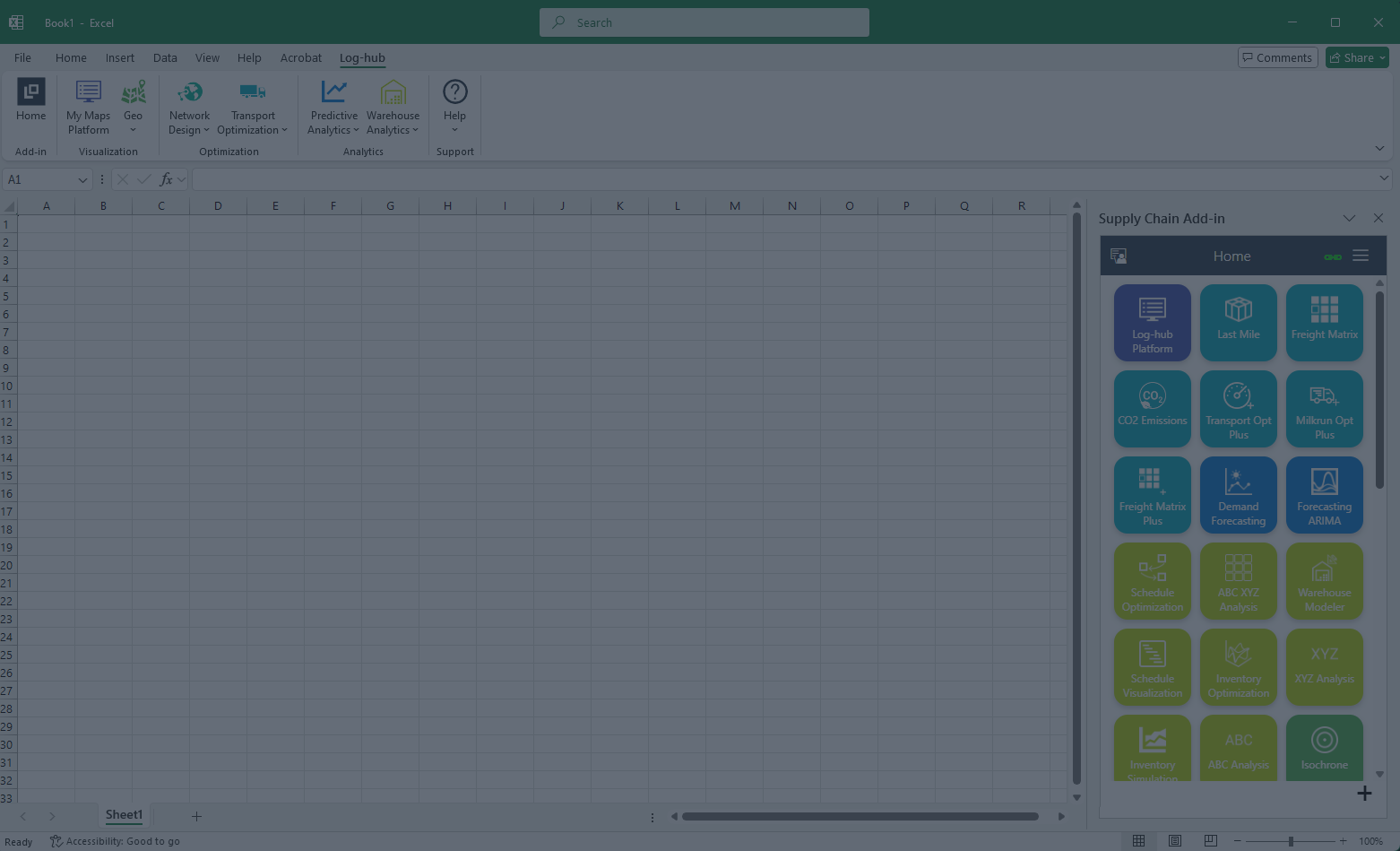This screenshot has width=1400, height=851.
Task: Open the Warehouse Modeler tile
Action: (1325, 581)
